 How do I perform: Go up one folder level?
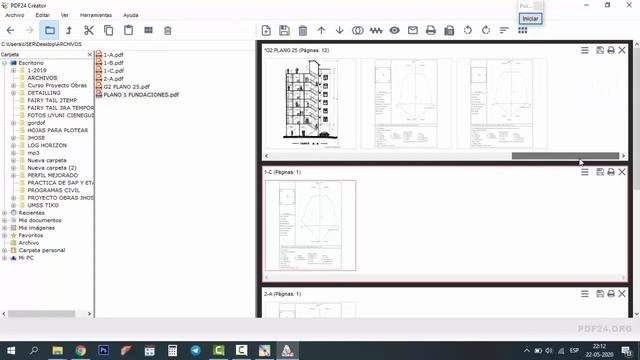tap(69, 30)
